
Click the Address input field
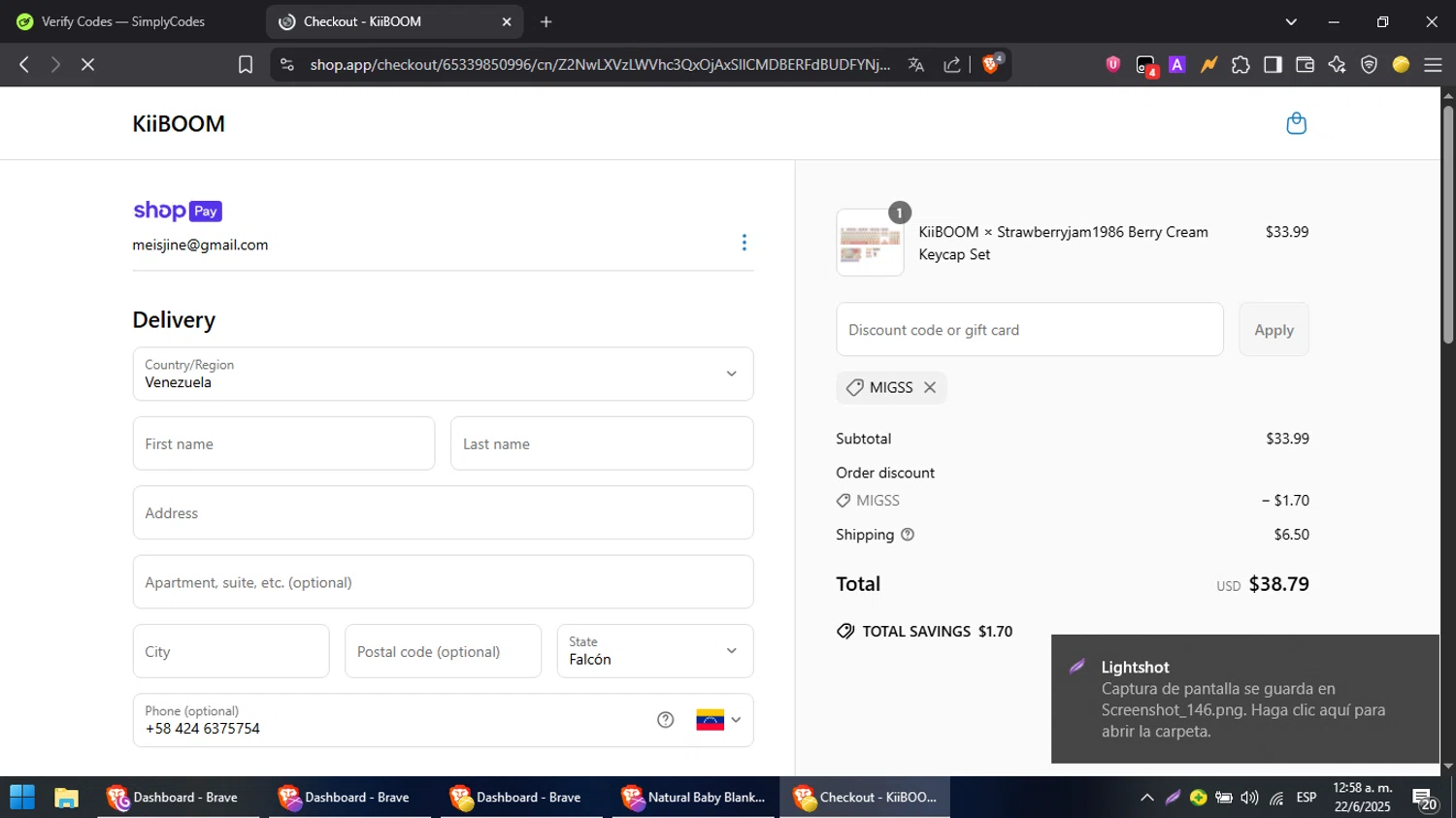(x=443, y=512)
